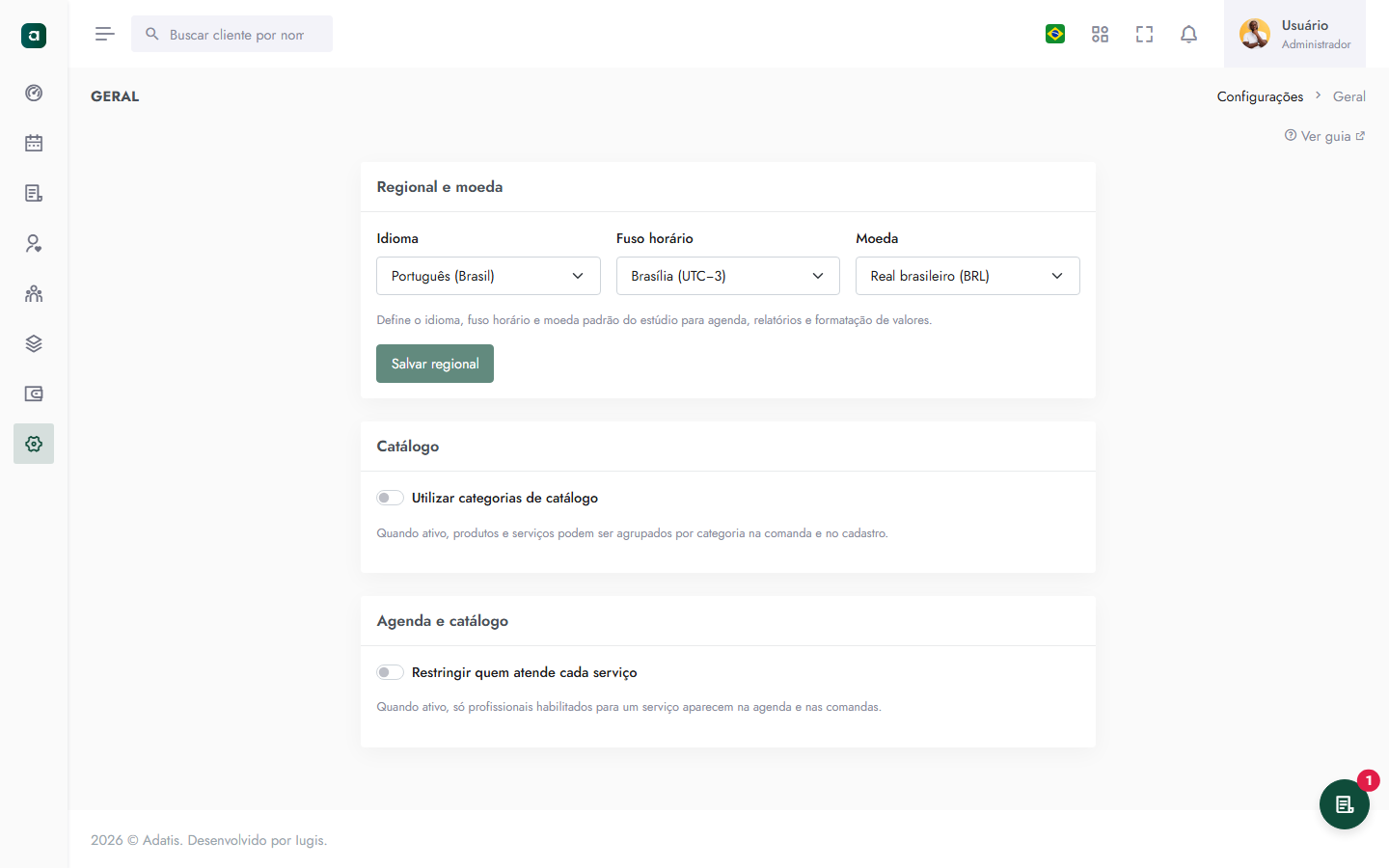1389x868 pixels.
Task: Focus the Buscar cliente search field
Action: pyautogui.click(x=231, y=34)
